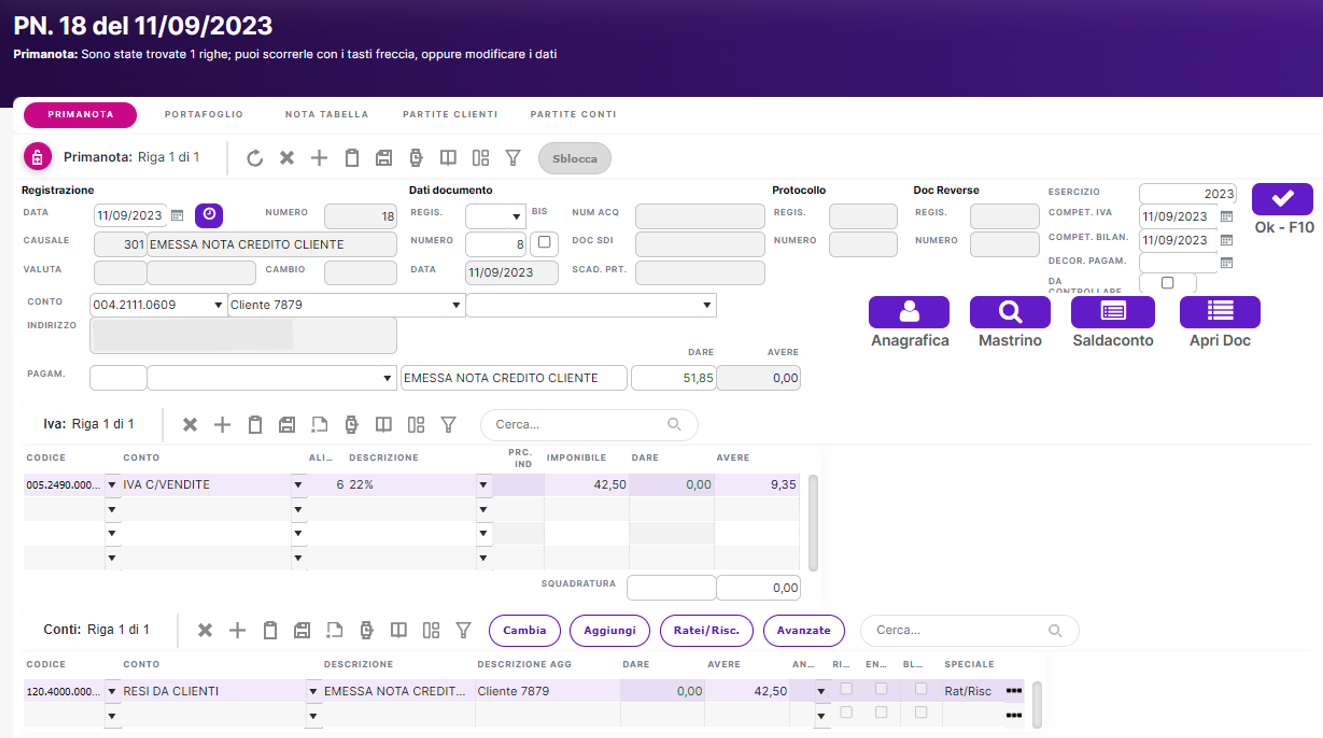This screenshot has height=738, width=1323.
Task: Click the save disk icon in Primanota toolbar
Action: (x=383, y=158)
